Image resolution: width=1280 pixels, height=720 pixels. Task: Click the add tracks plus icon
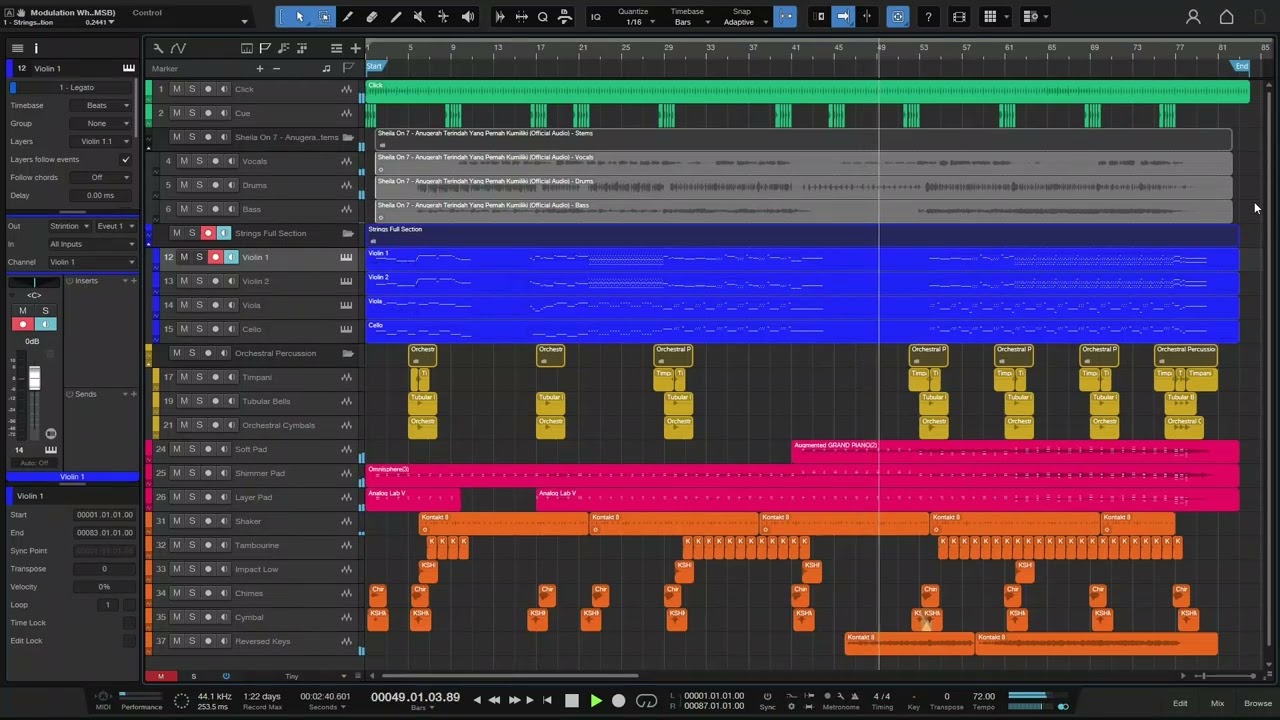pyautogui.click(x=355, y=48)
